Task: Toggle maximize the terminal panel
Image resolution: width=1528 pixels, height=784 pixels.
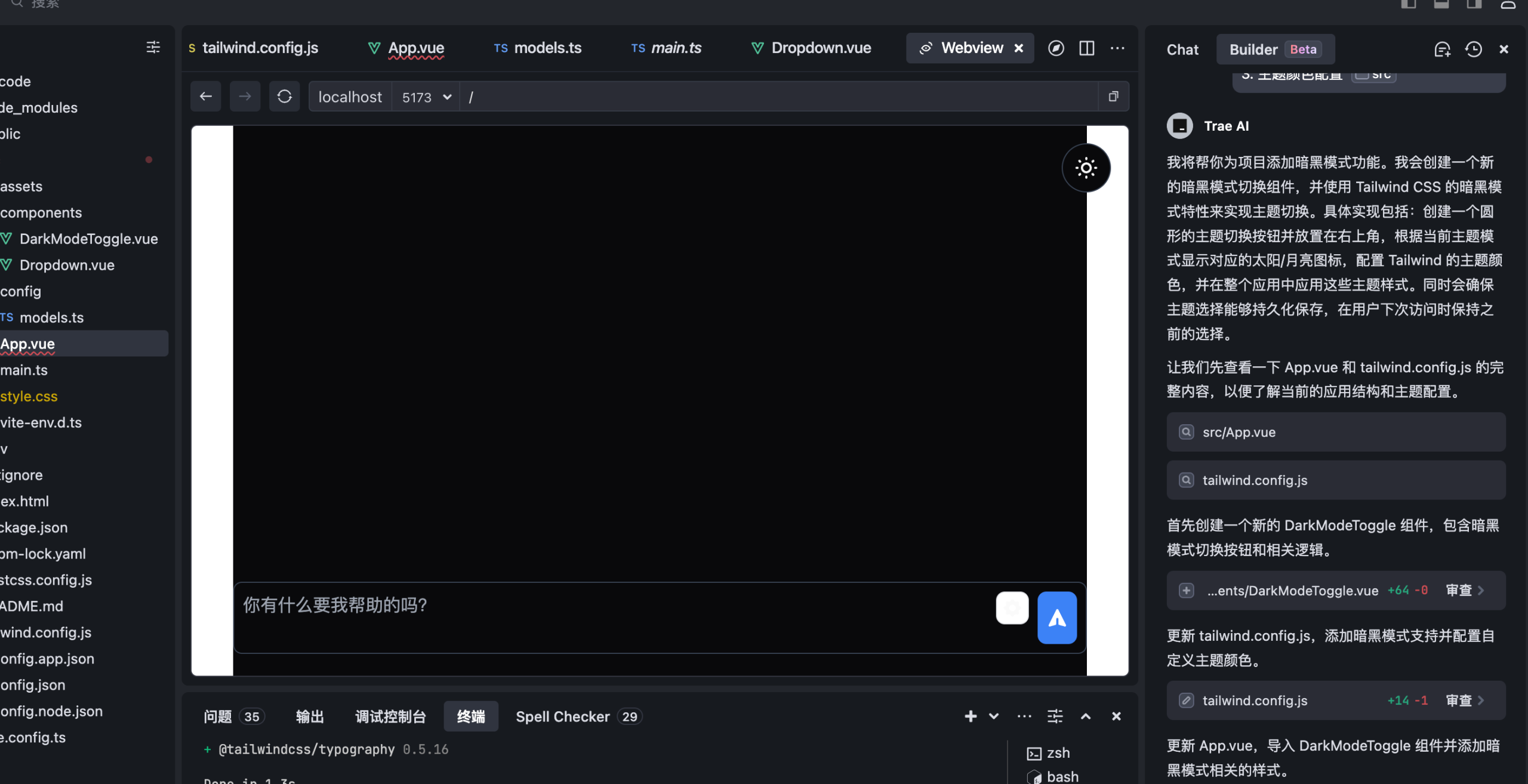Action: 1086,716
